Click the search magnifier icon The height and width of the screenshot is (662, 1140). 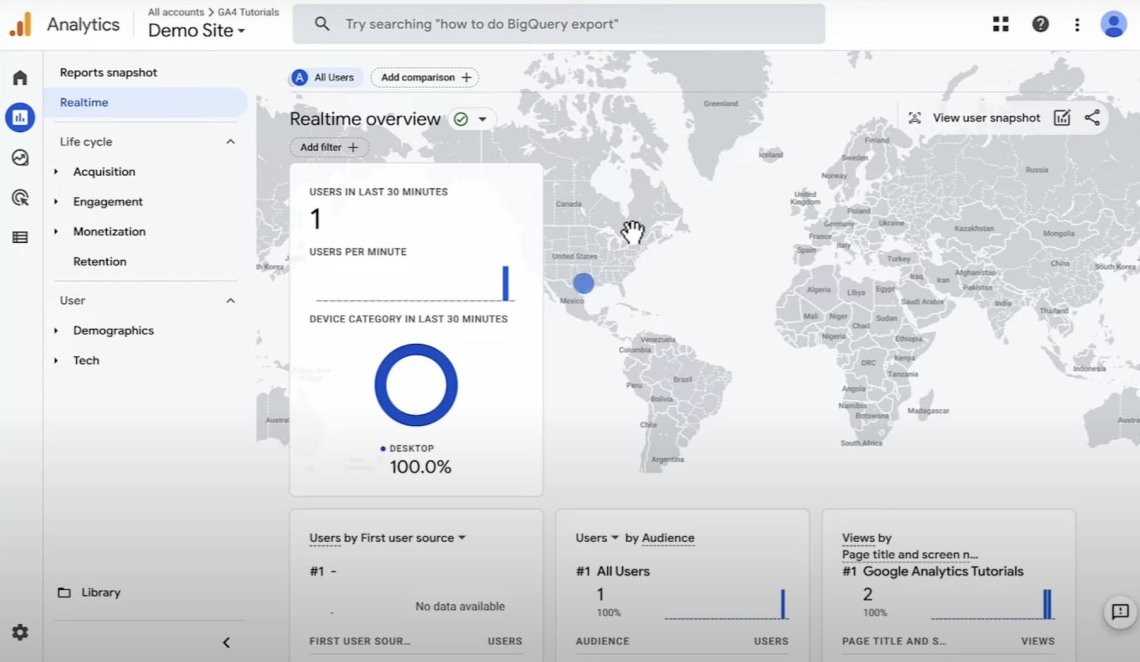click(x=322, y=24)
